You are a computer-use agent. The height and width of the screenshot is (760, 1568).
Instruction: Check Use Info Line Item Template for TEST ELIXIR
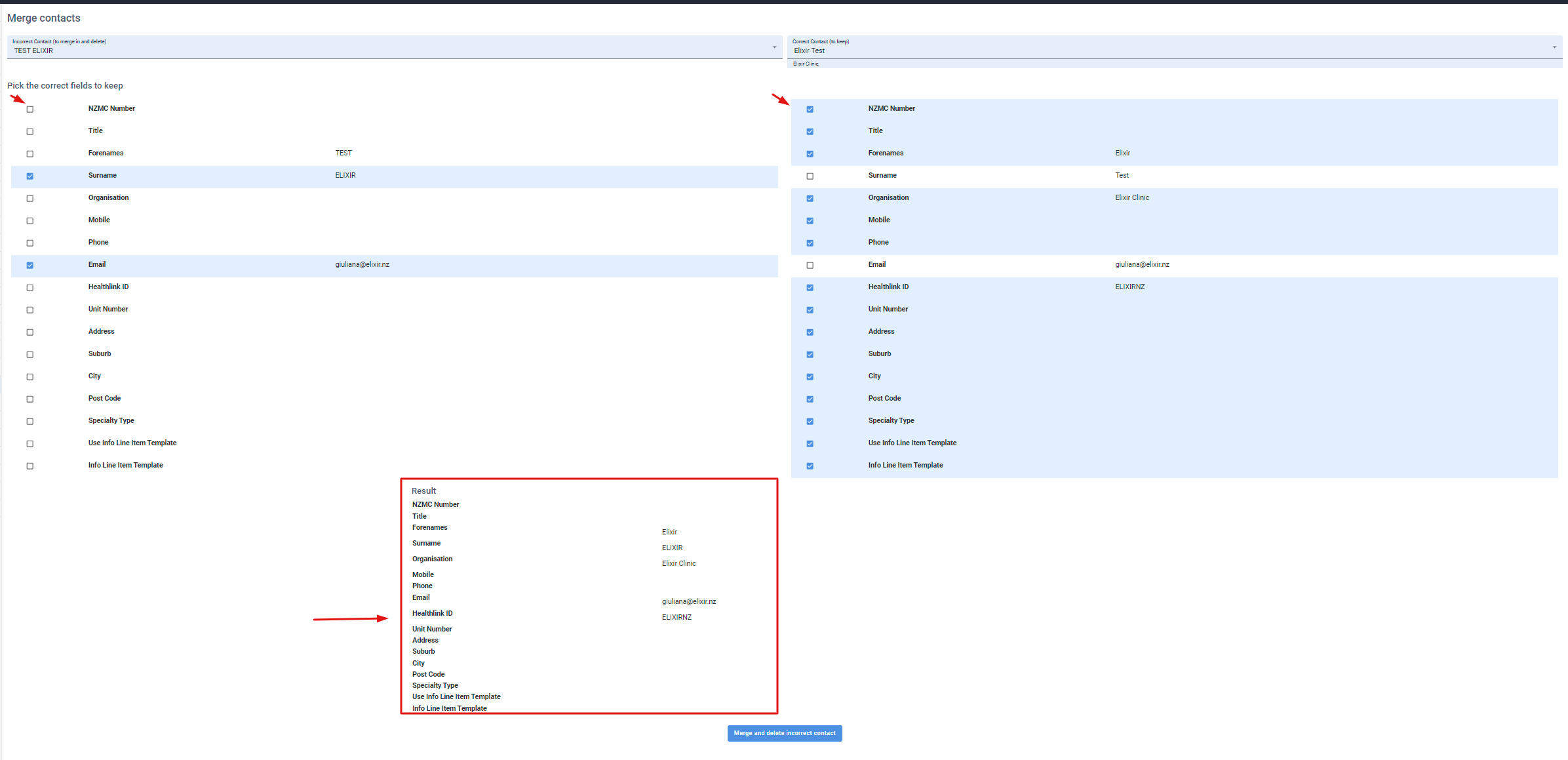(x=29, y=443)
